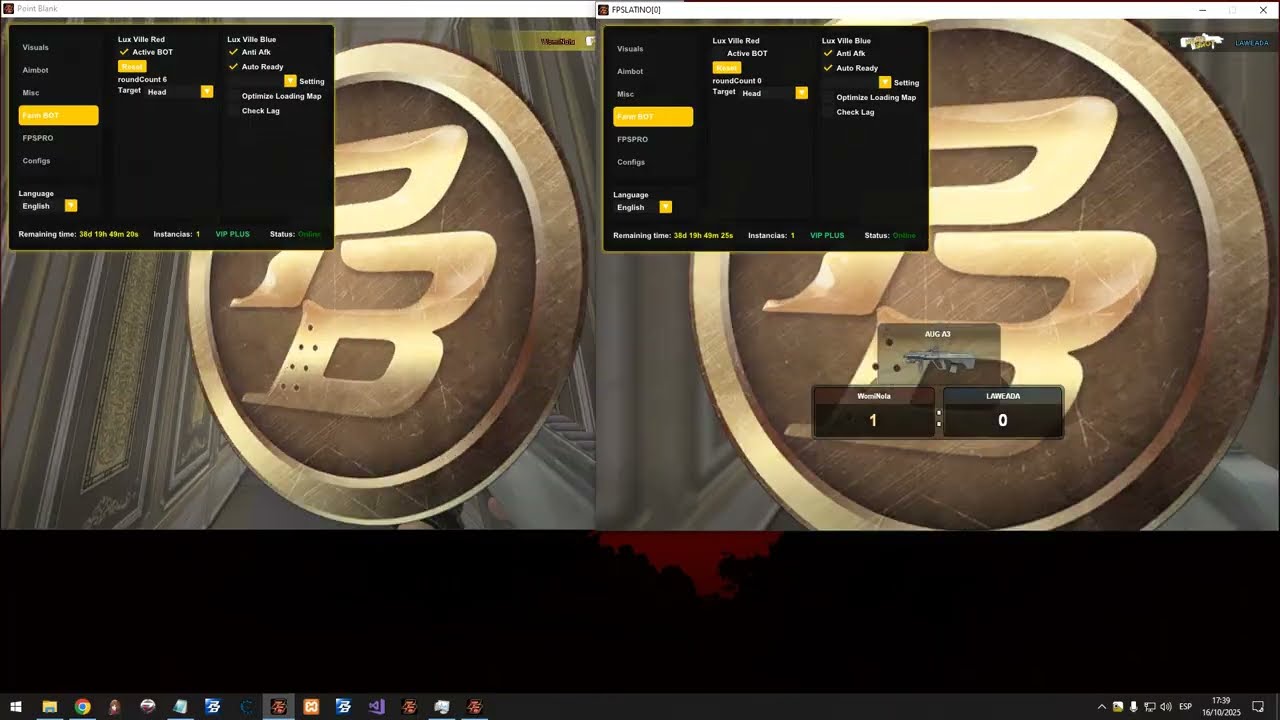
Task: Select Farm BOT in the FPSLATINO window
Action: 653,117
